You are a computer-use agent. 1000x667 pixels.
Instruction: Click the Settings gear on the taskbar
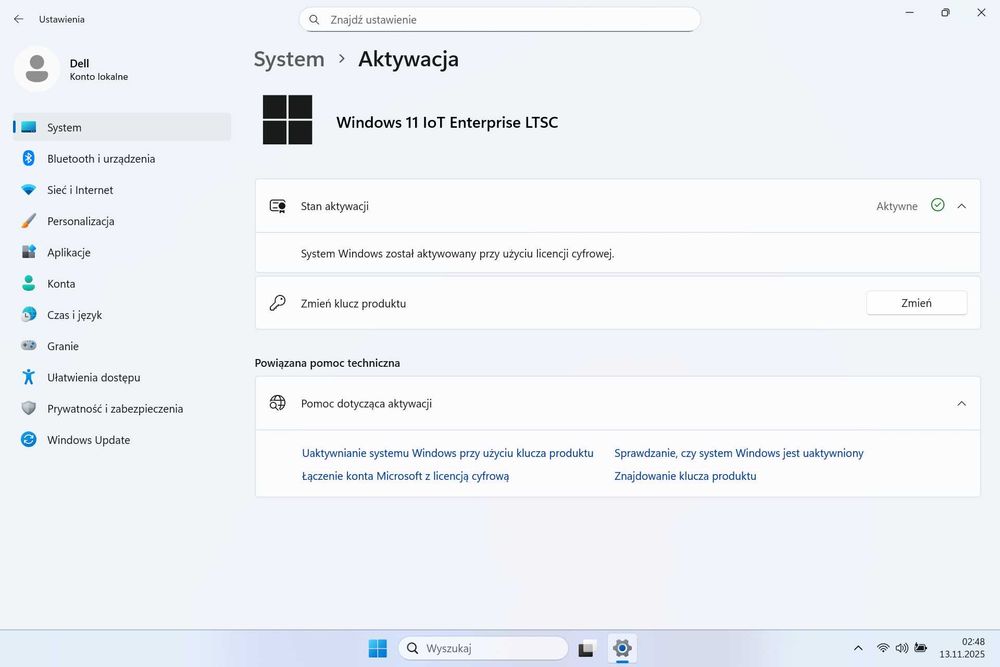(x=622, y=649)
